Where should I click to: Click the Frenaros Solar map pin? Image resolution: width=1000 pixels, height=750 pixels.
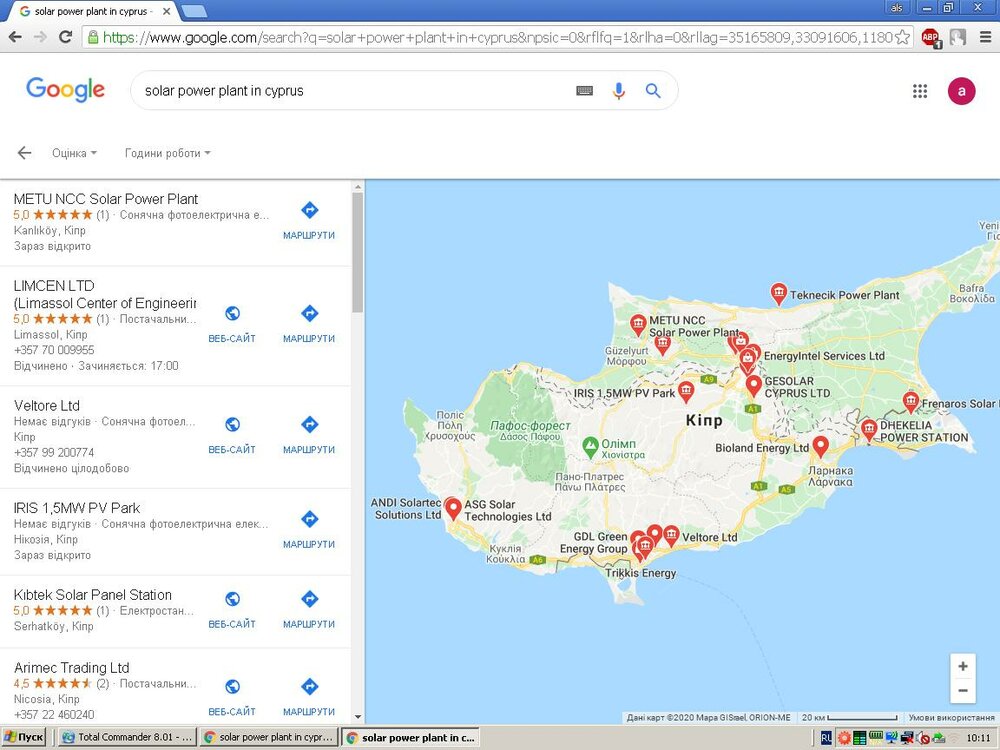coord(911,402)
